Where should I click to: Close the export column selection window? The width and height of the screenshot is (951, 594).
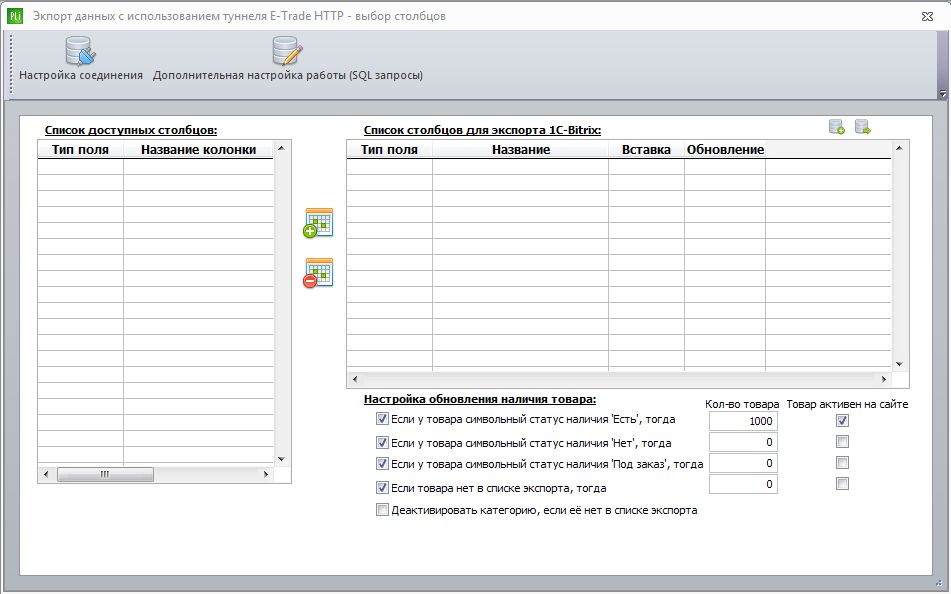[x=927, y=16]
